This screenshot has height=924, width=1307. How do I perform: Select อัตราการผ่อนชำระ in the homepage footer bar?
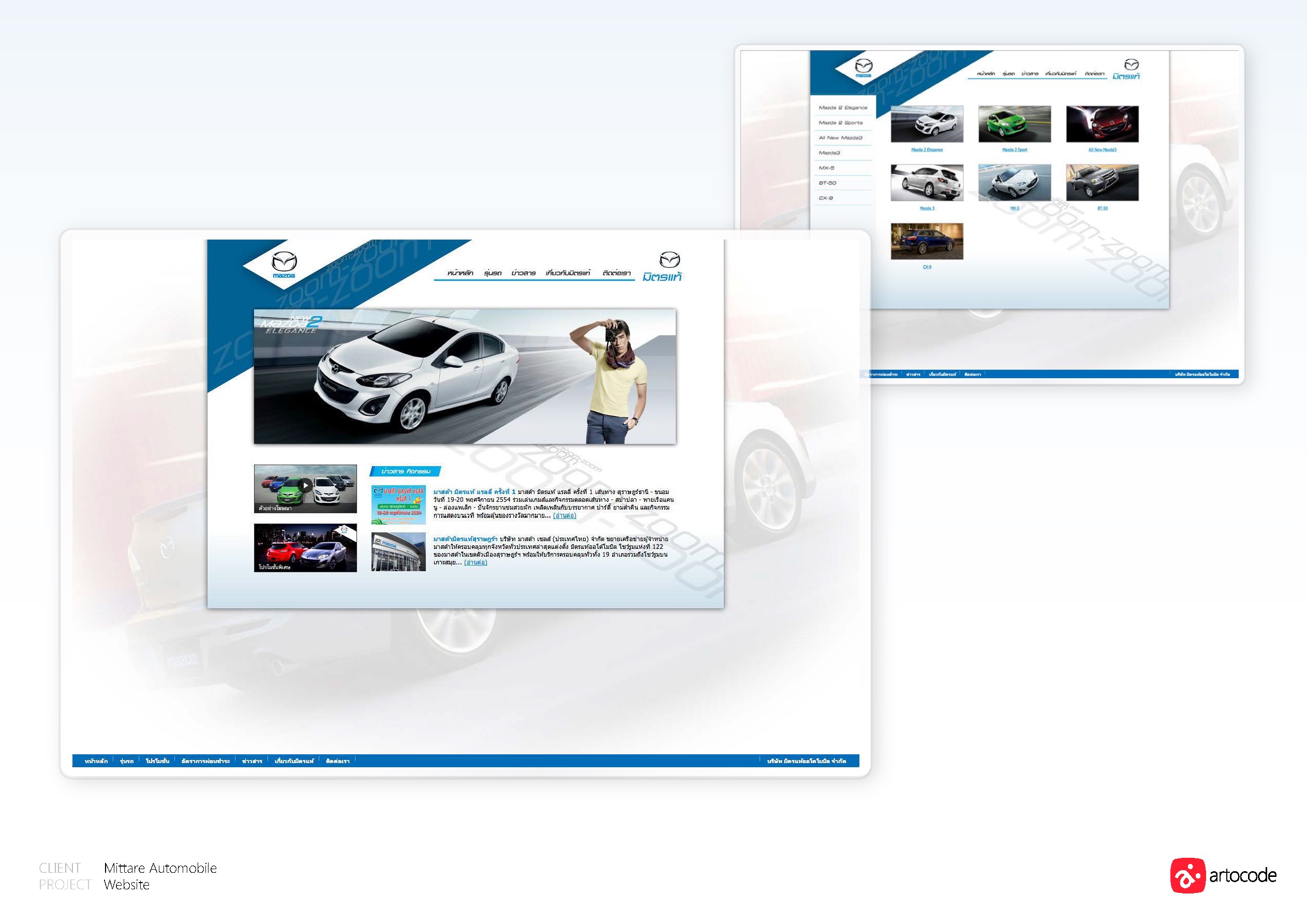click(205, 761)
